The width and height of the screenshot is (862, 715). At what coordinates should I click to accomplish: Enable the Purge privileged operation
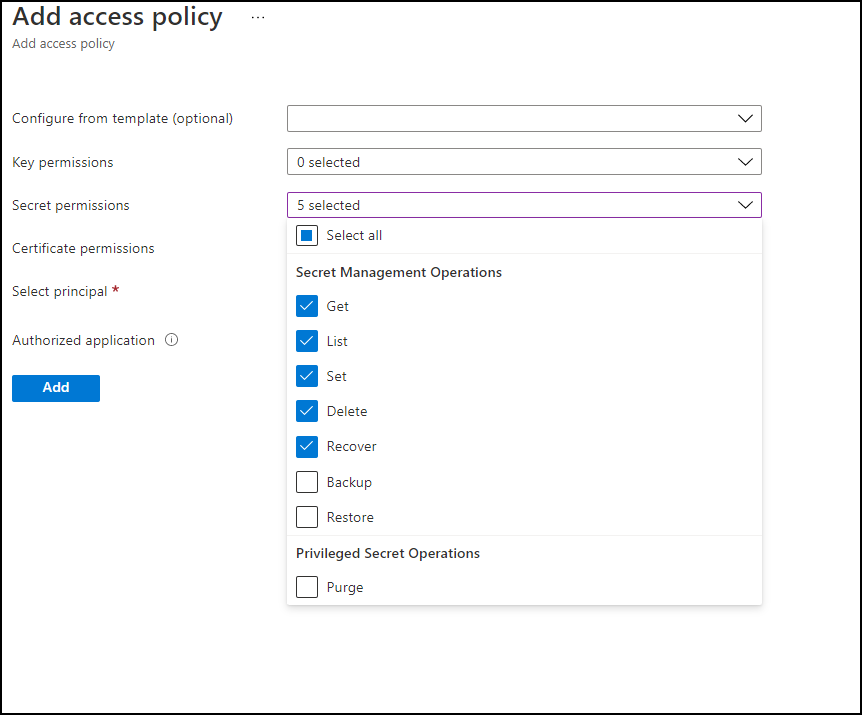[307, 587]
